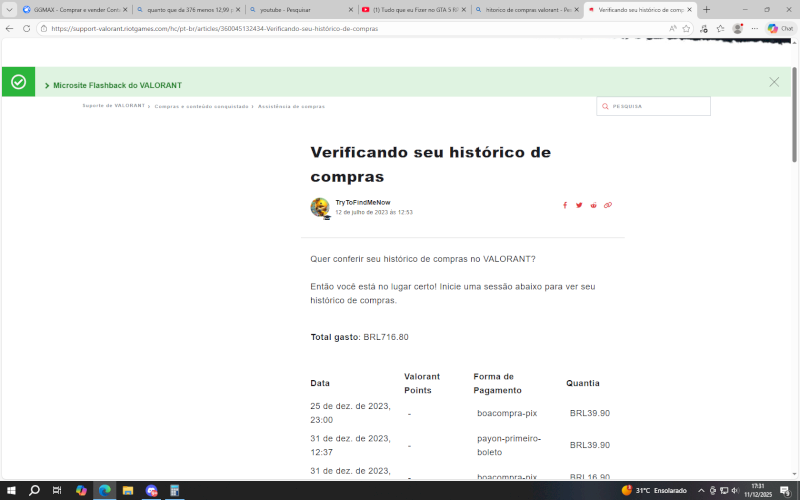Open Compras e conteúdo conquistado breadcrumb
This screenshot has height=500, width=800.
coord(202,106)
